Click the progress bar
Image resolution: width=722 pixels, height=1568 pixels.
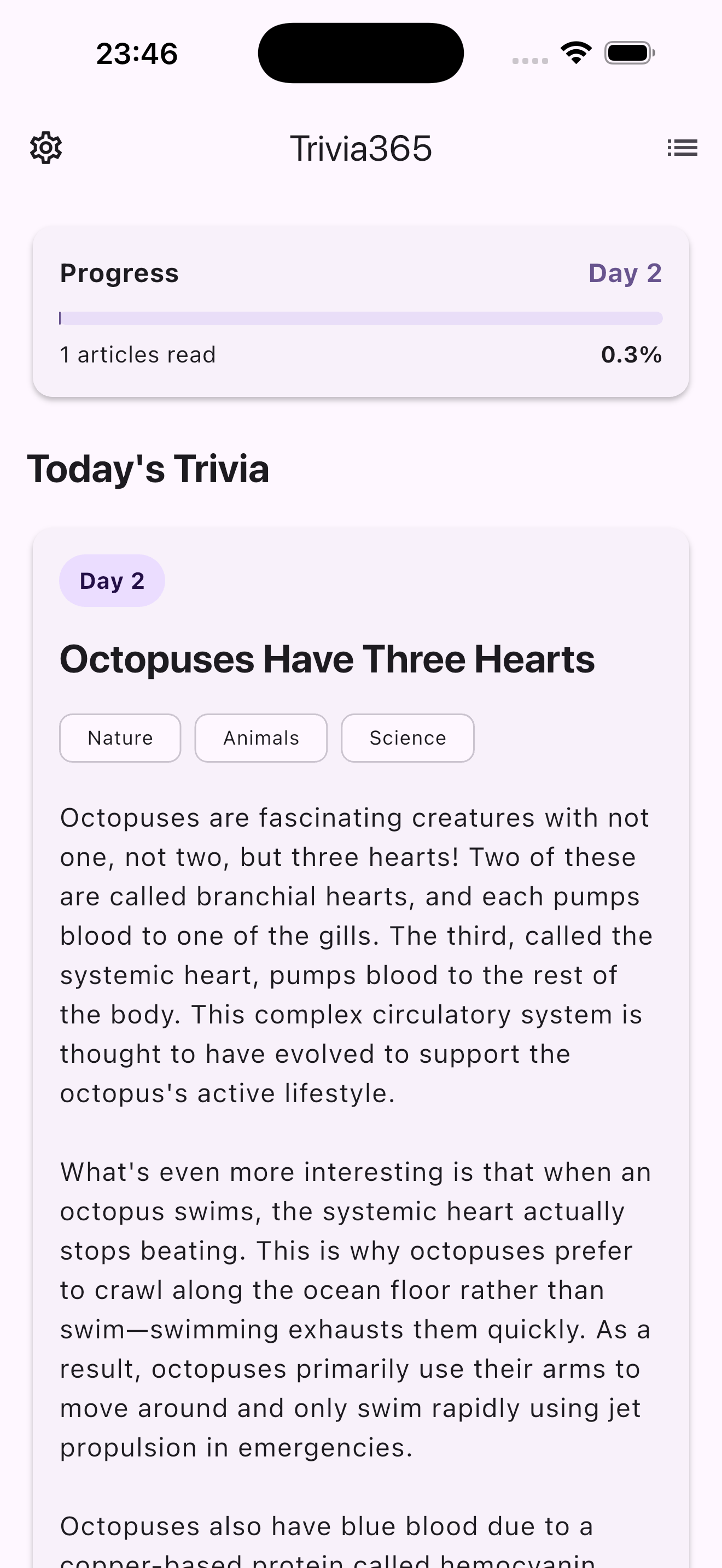pyautogui.click(x=361, y=317)
